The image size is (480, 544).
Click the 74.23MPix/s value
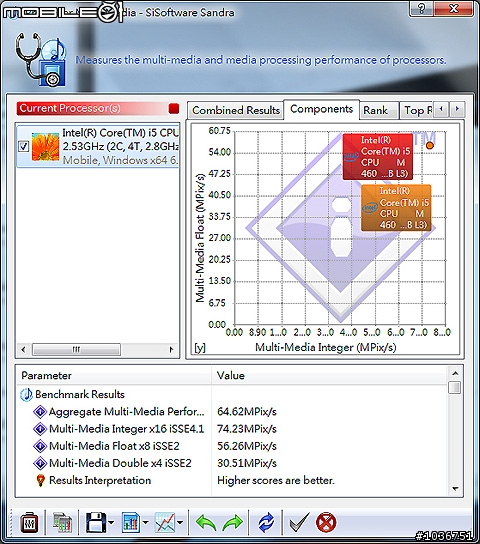[247, 429]
